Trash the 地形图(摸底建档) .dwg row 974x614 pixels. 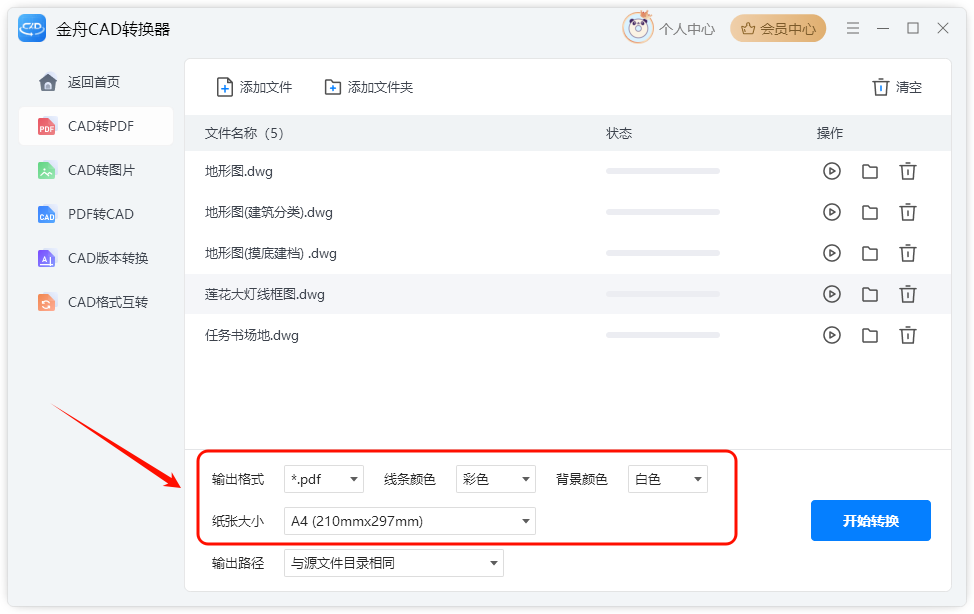point(908,253)
